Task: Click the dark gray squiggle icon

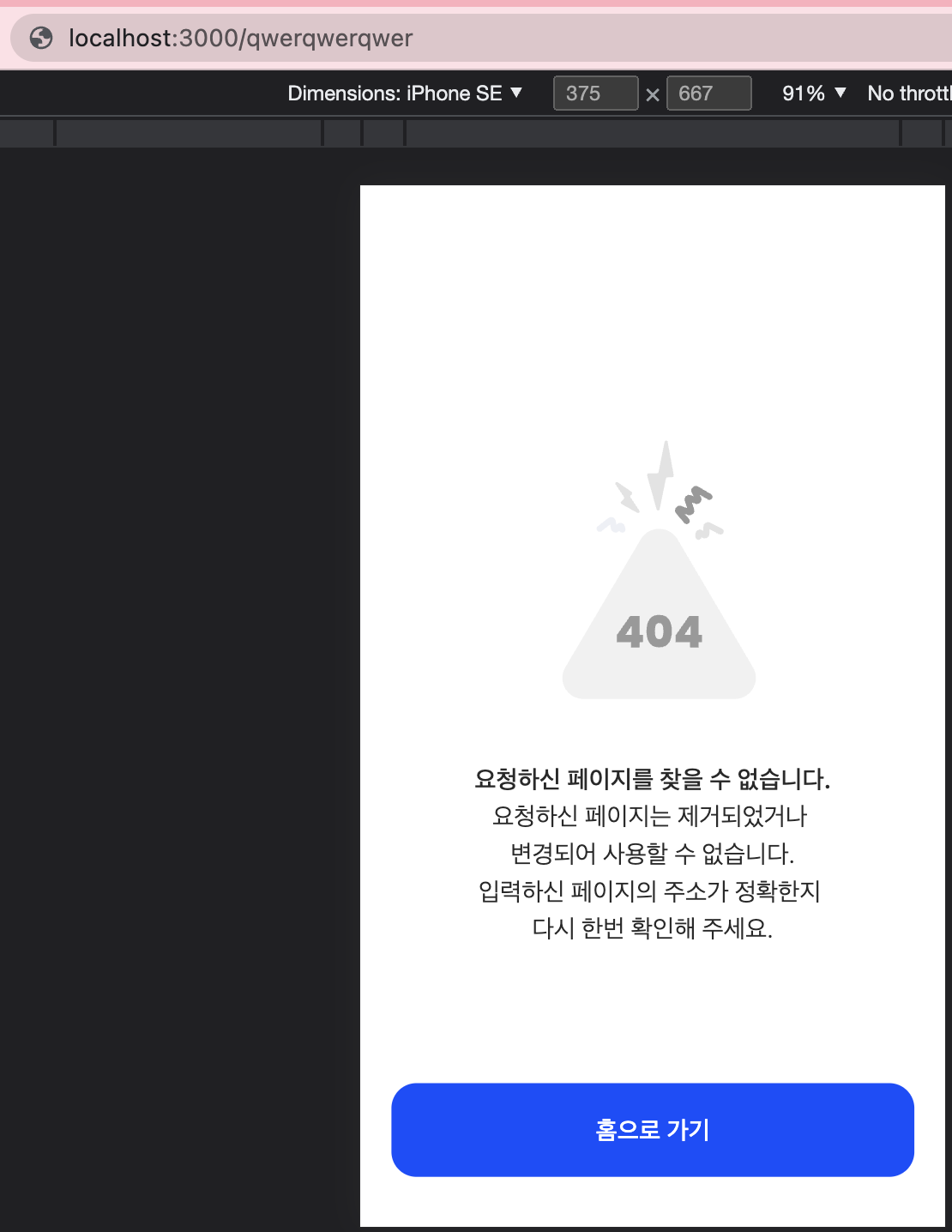Action: point(693,504)
